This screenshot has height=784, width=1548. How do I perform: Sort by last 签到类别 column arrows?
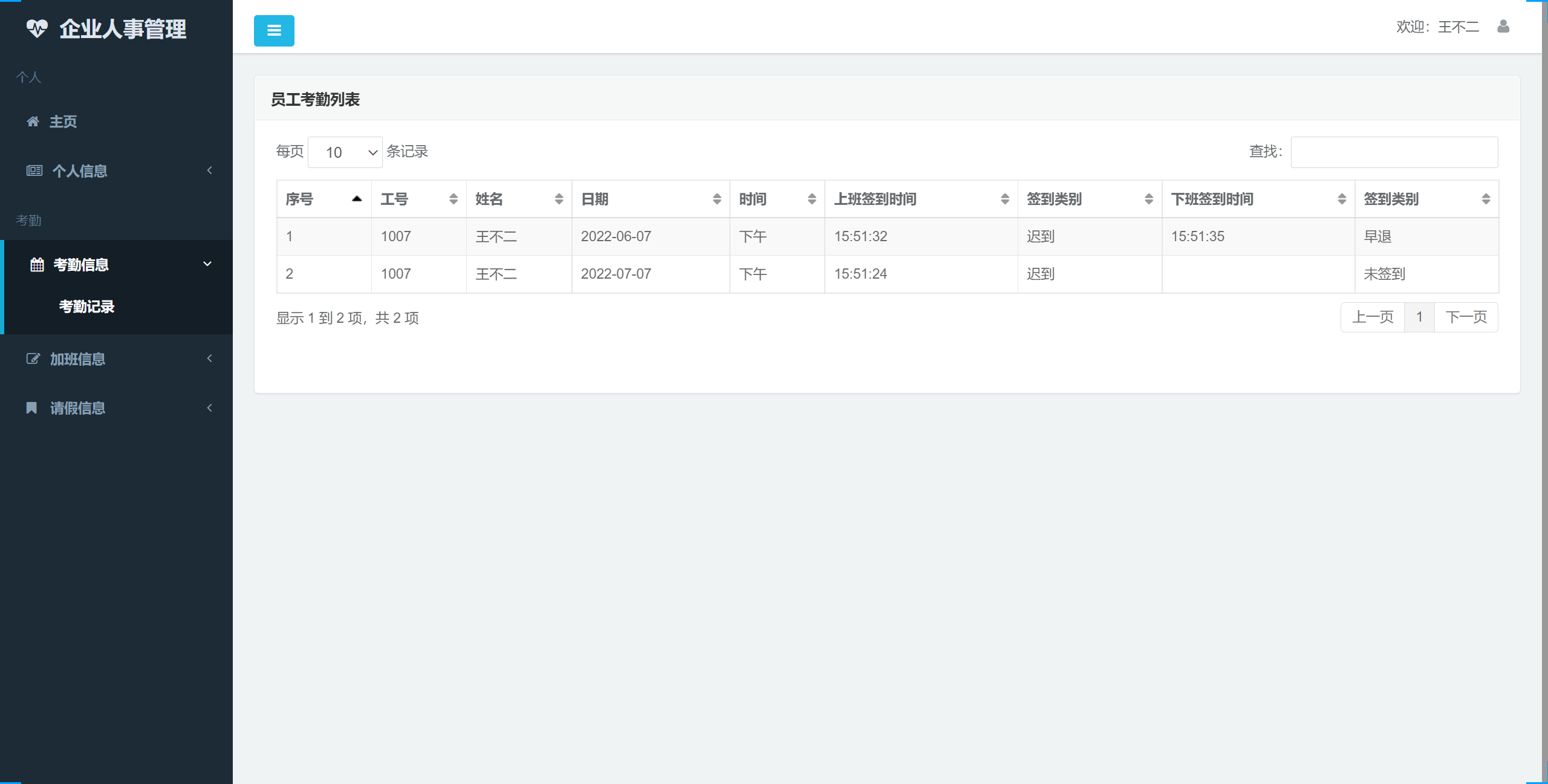[1486, 199]
